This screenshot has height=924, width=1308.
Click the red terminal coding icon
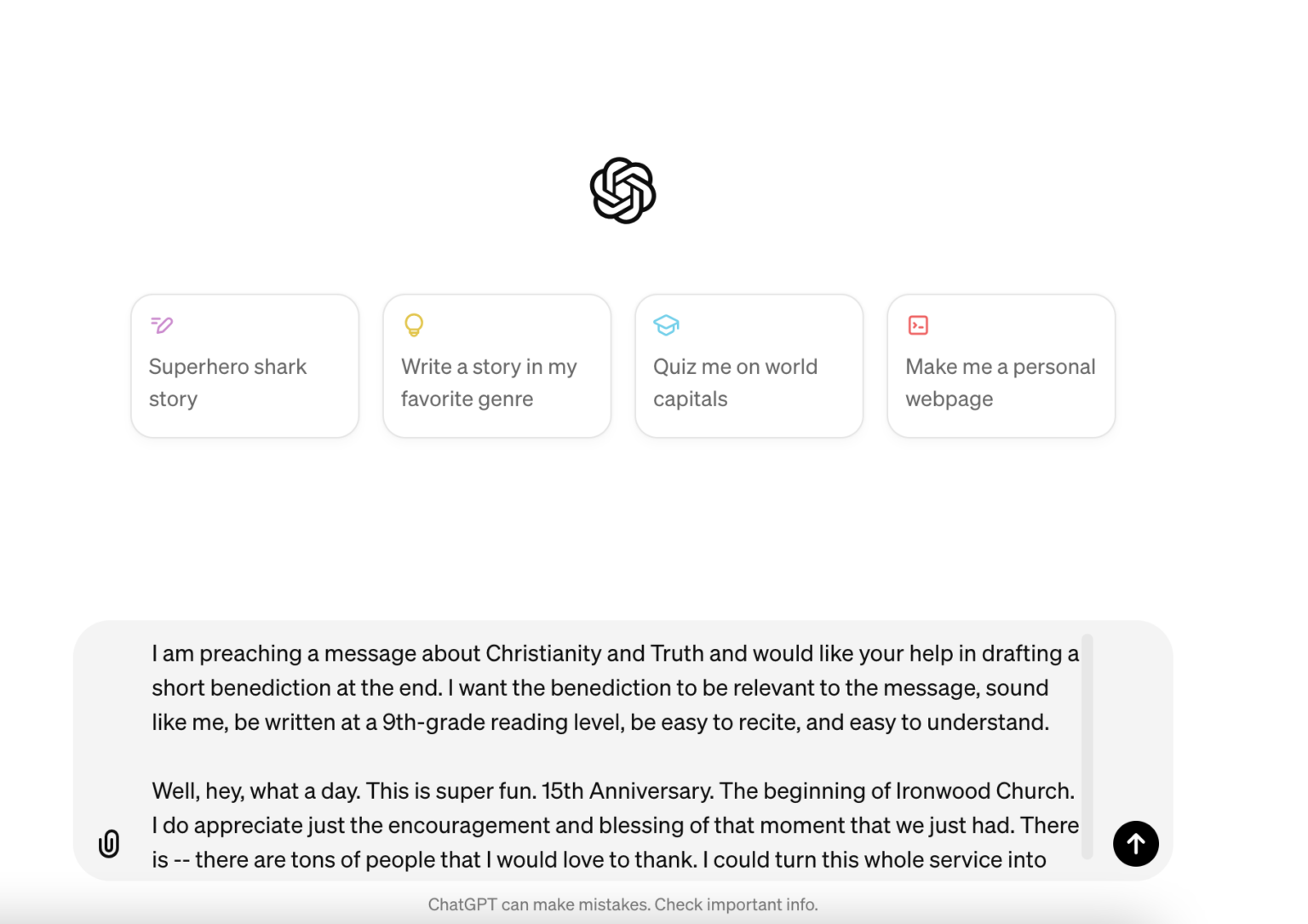pyautogui.click(x=917, y=324)
